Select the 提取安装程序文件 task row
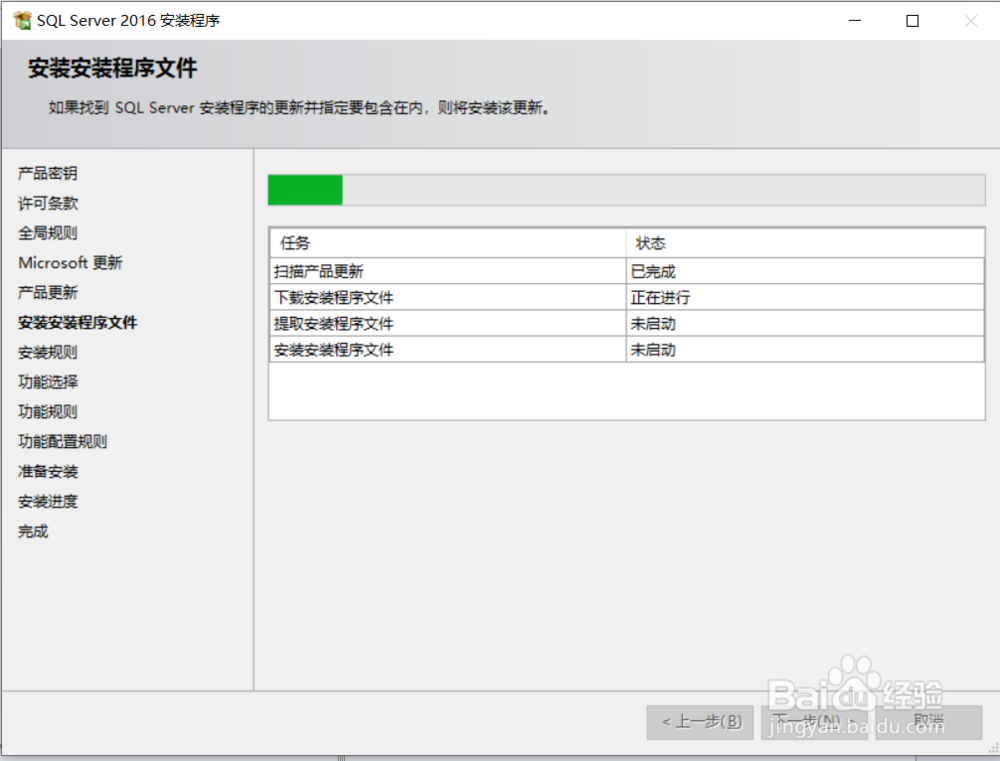Viewport: 1000px width, 761px height. [x=627, y=323]
